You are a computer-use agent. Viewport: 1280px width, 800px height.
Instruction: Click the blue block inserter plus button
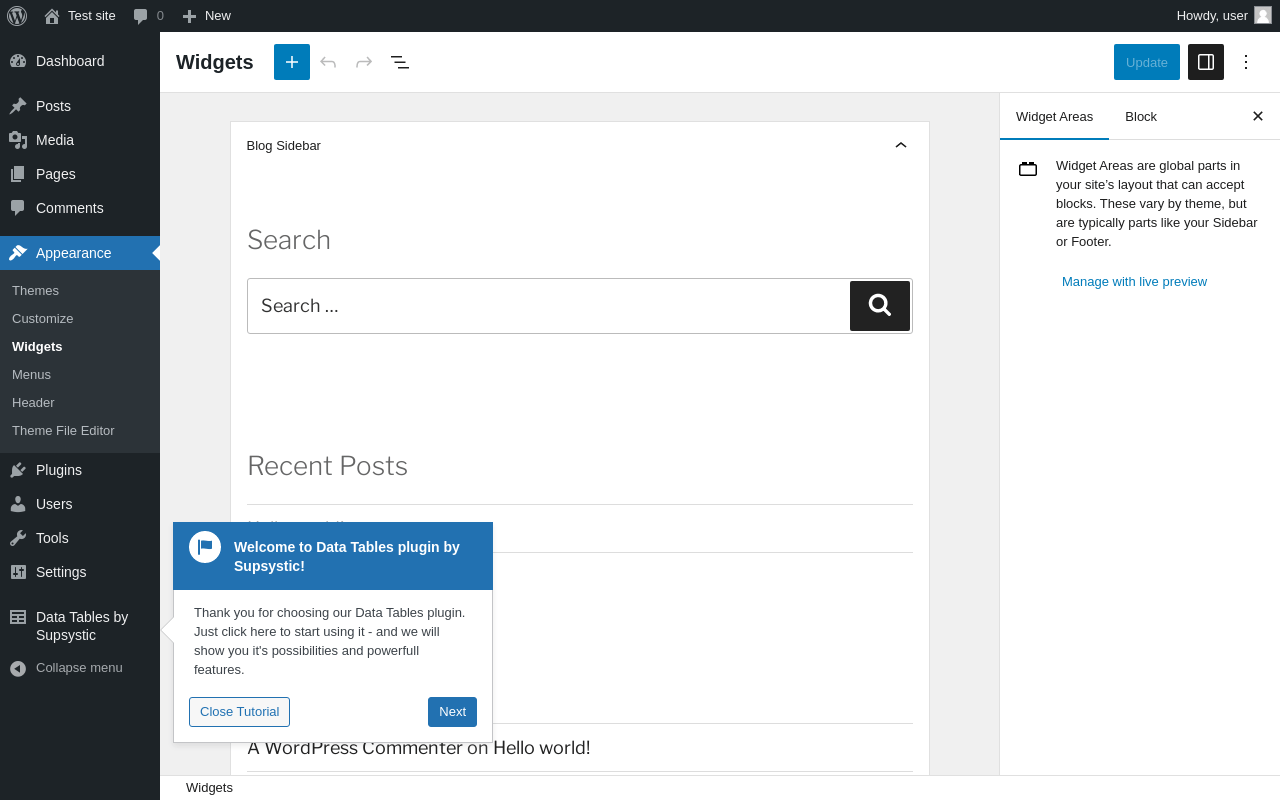[292, 62]
